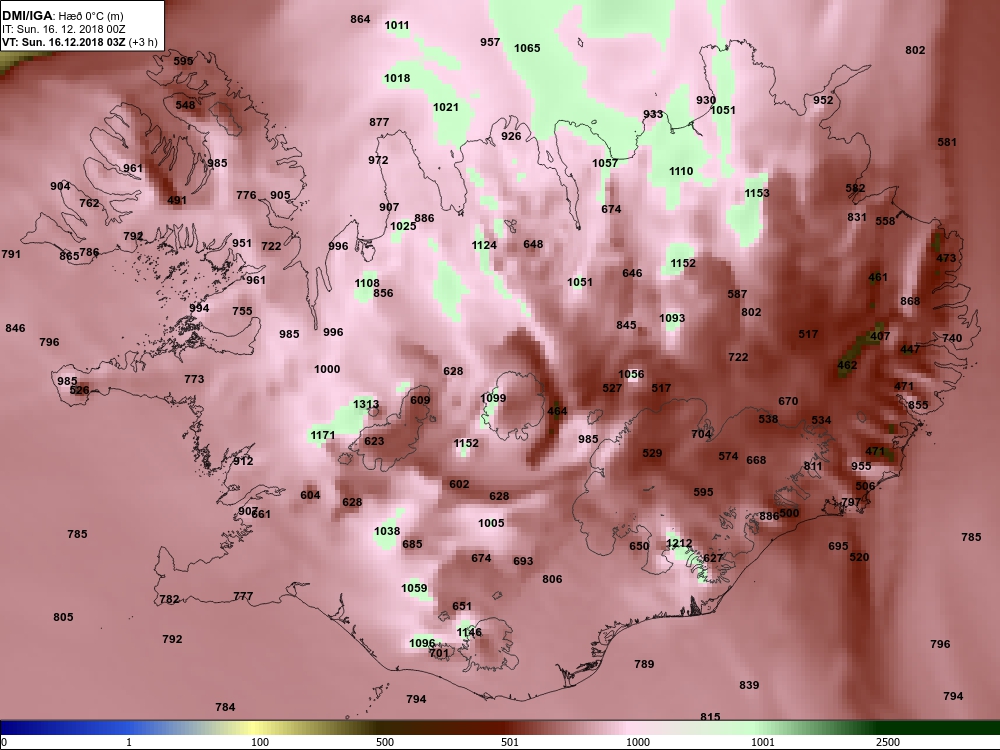Click the 805 value in southwest sea

pyautogui.click(x=63, y=617)
